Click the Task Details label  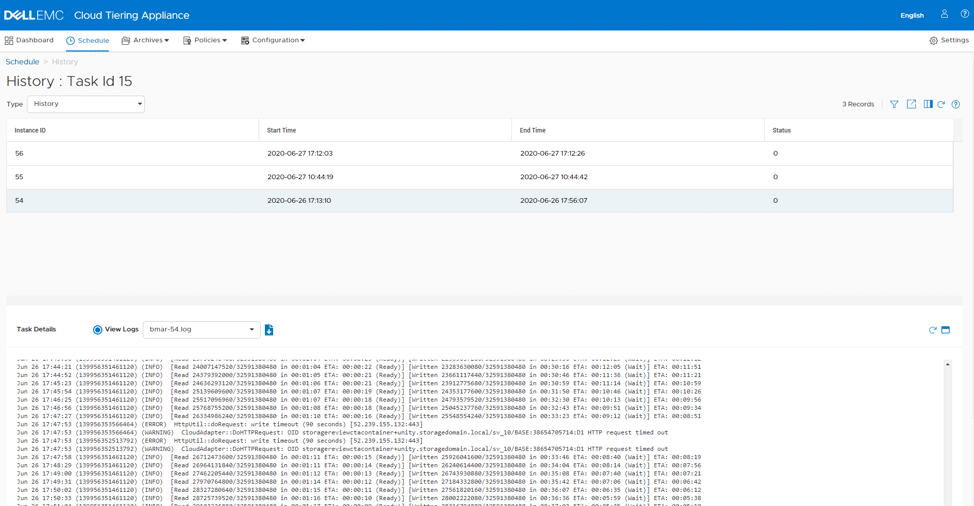[x=36, y=329]
